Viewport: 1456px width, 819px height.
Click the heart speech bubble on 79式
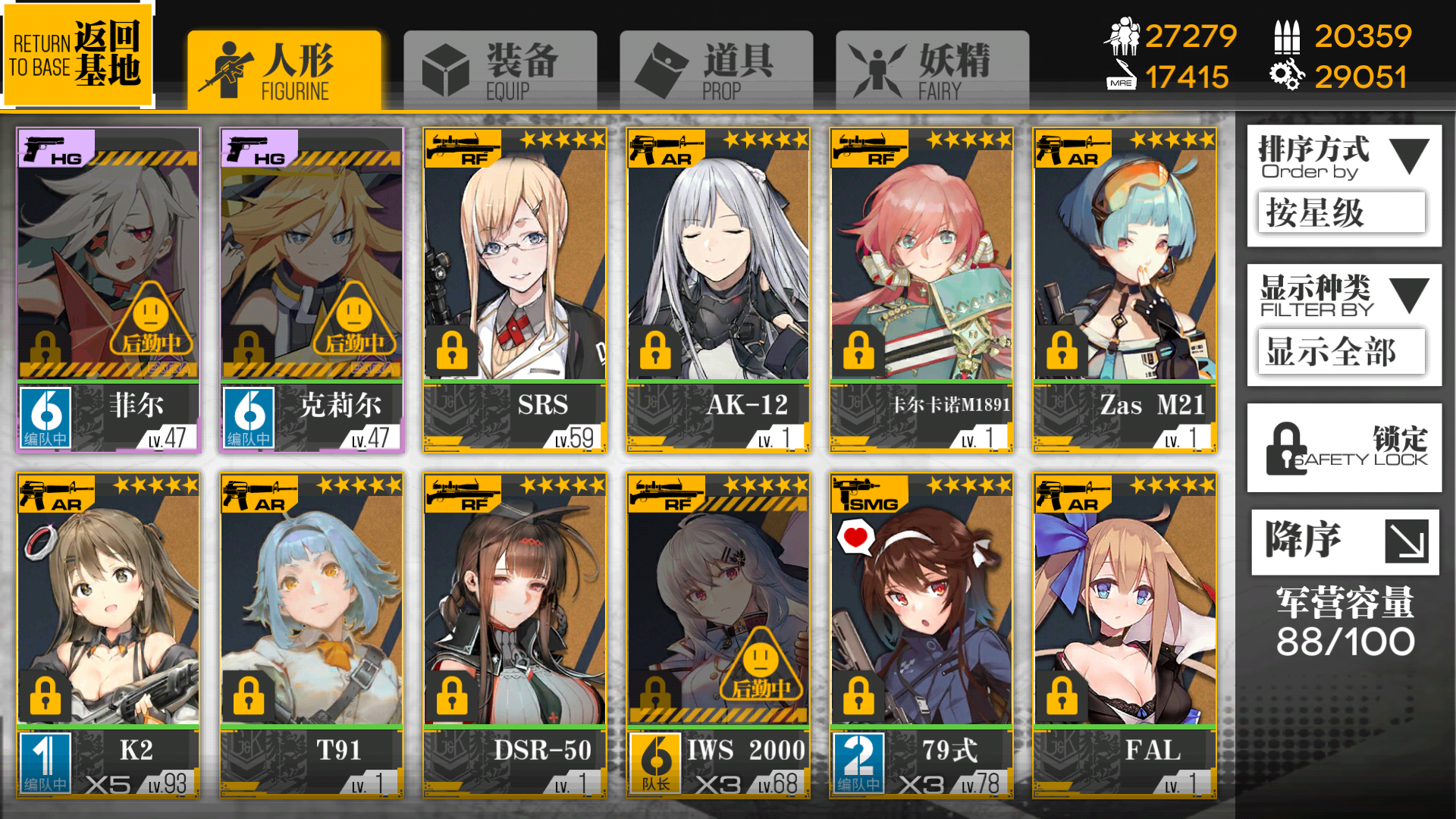[x=855, y=538]
